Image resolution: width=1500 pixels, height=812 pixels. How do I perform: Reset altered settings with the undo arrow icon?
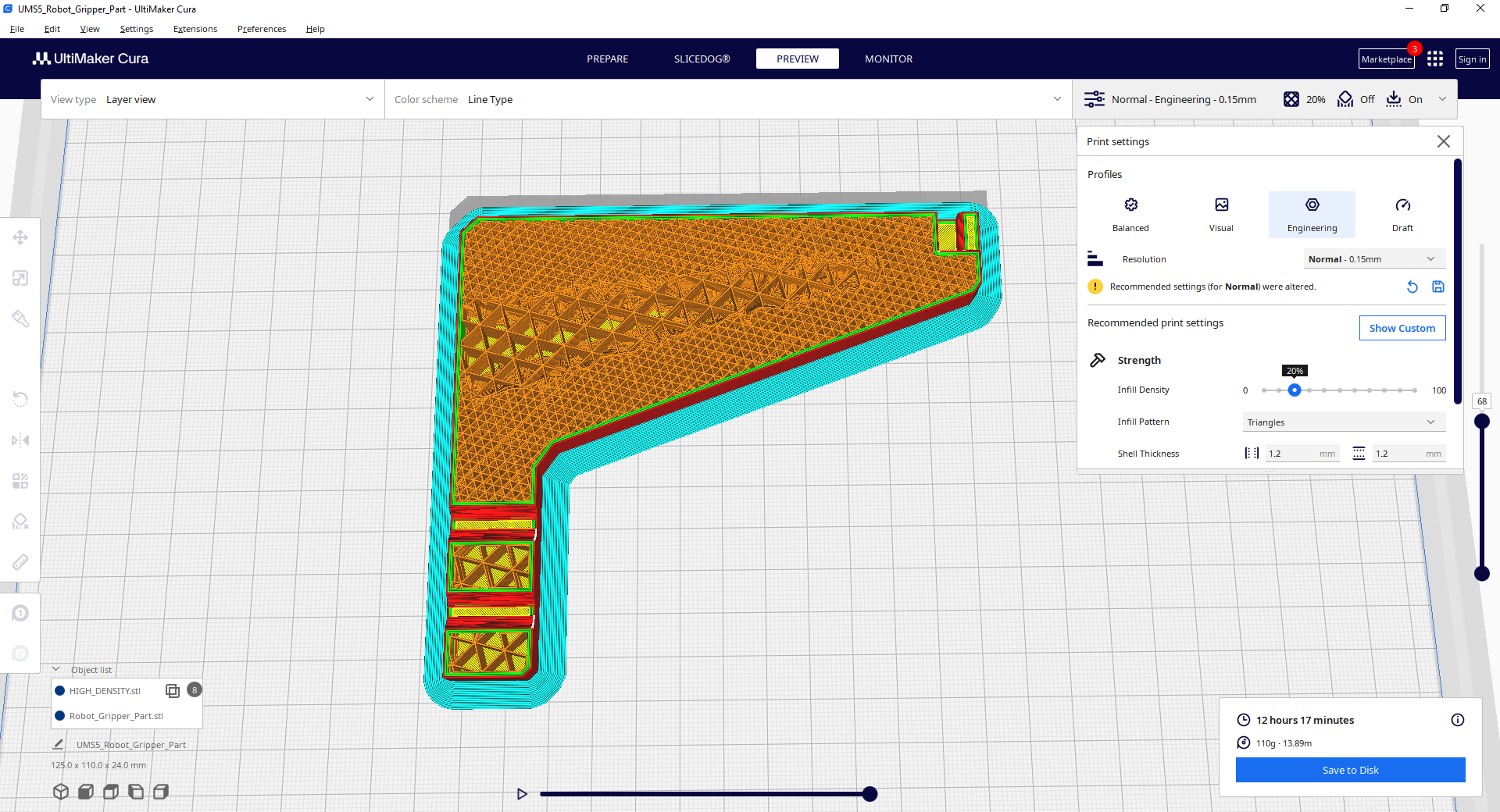pos(1412,287)
